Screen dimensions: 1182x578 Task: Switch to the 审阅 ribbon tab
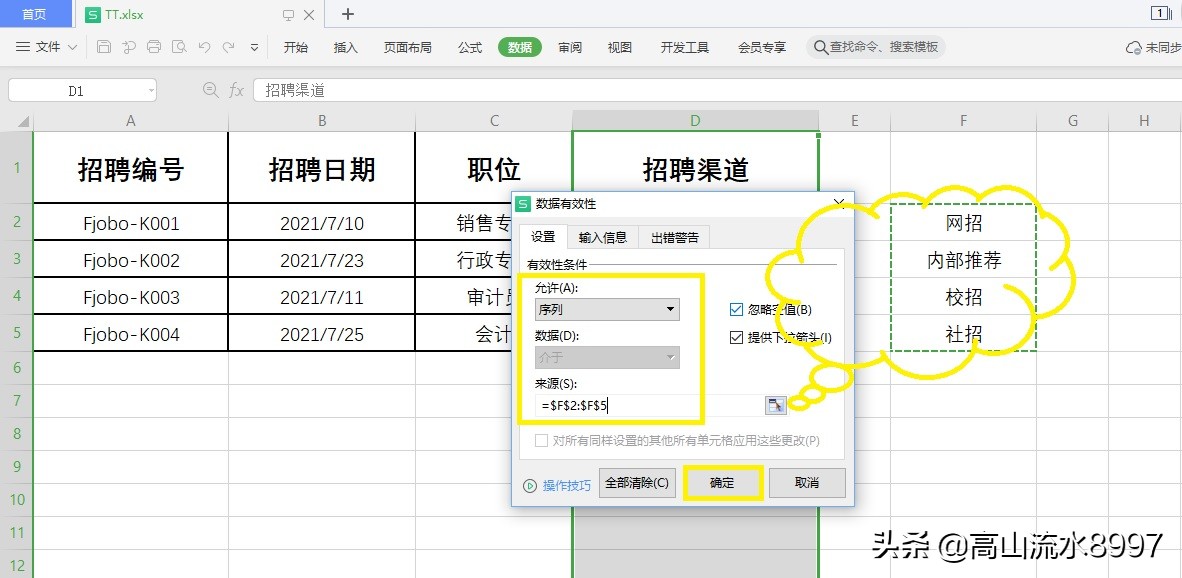click(x=570, y=47)
